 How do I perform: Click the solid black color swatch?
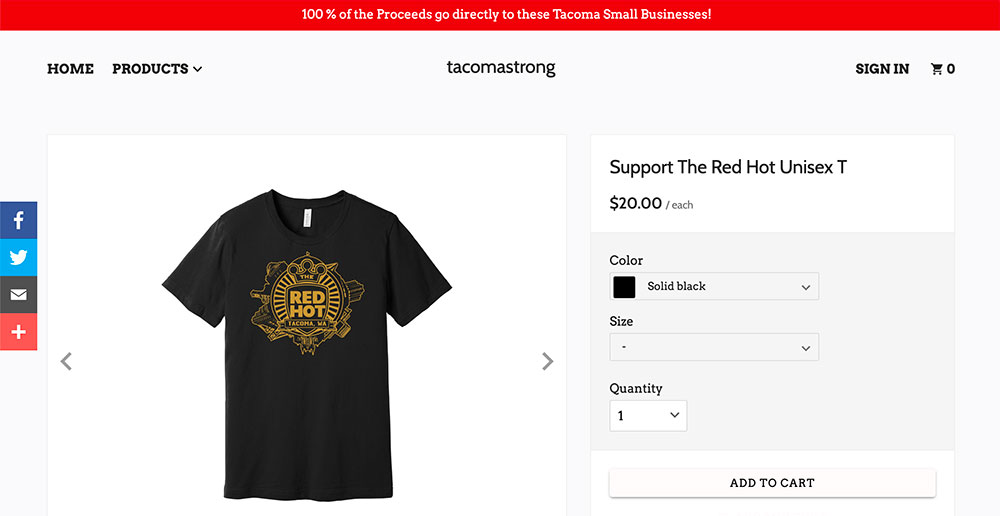[x=624, y=286]
